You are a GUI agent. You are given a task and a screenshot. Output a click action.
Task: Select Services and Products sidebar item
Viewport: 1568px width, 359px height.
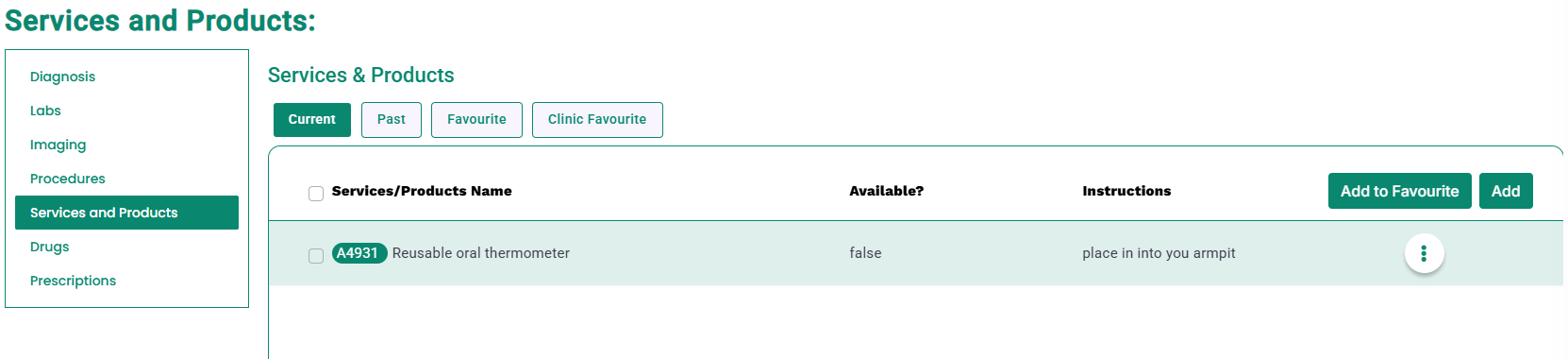[x=126, y=213]
